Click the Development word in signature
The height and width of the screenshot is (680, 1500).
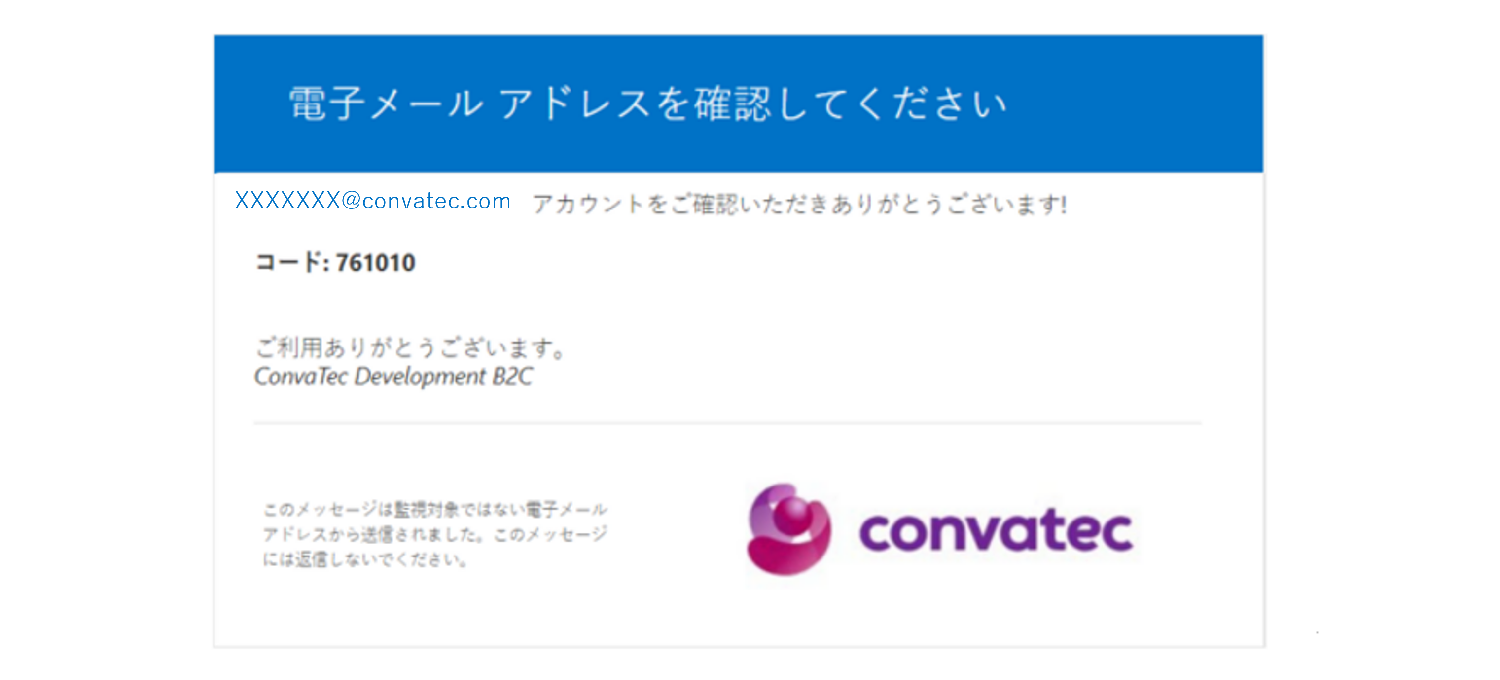(x=418, y=378)
